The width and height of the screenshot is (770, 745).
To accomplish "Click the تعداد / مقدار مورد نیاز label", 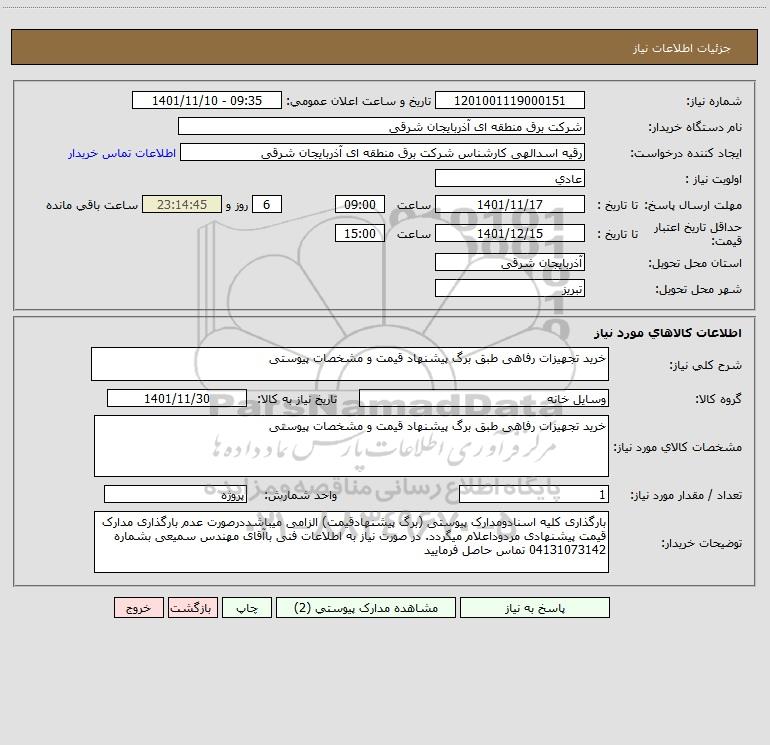I will [686, 495].
